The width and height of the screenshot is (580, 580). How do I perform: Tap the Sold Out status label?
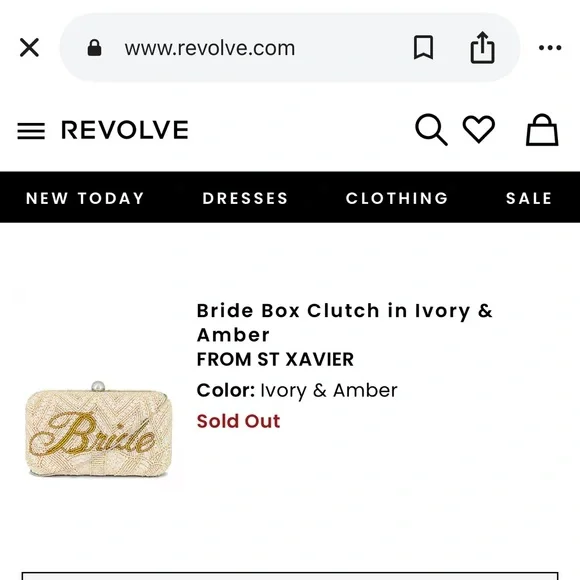coord(239,421)
